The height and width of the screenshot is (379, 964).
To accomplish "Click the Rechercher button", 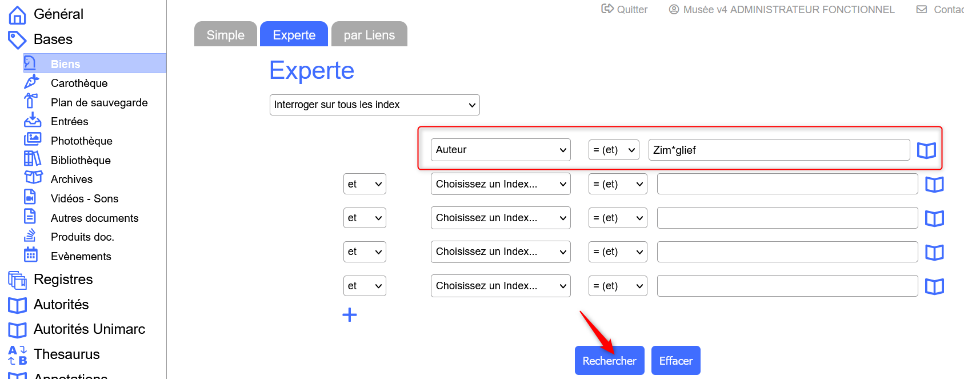I will point(609,361).
